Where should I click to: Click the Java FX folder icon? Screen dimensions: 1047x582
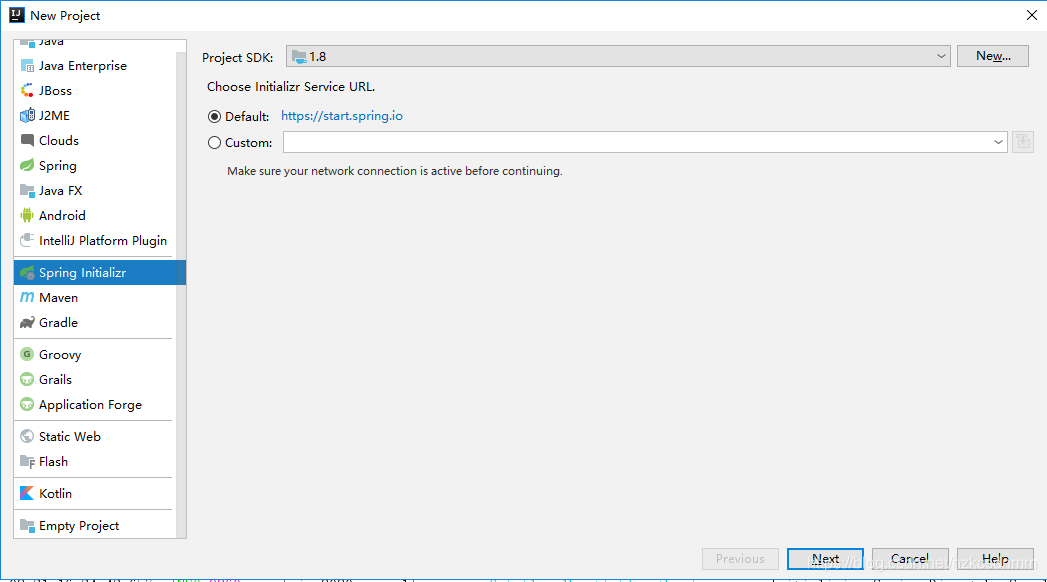pyautogui.click(x=27, y=190)
